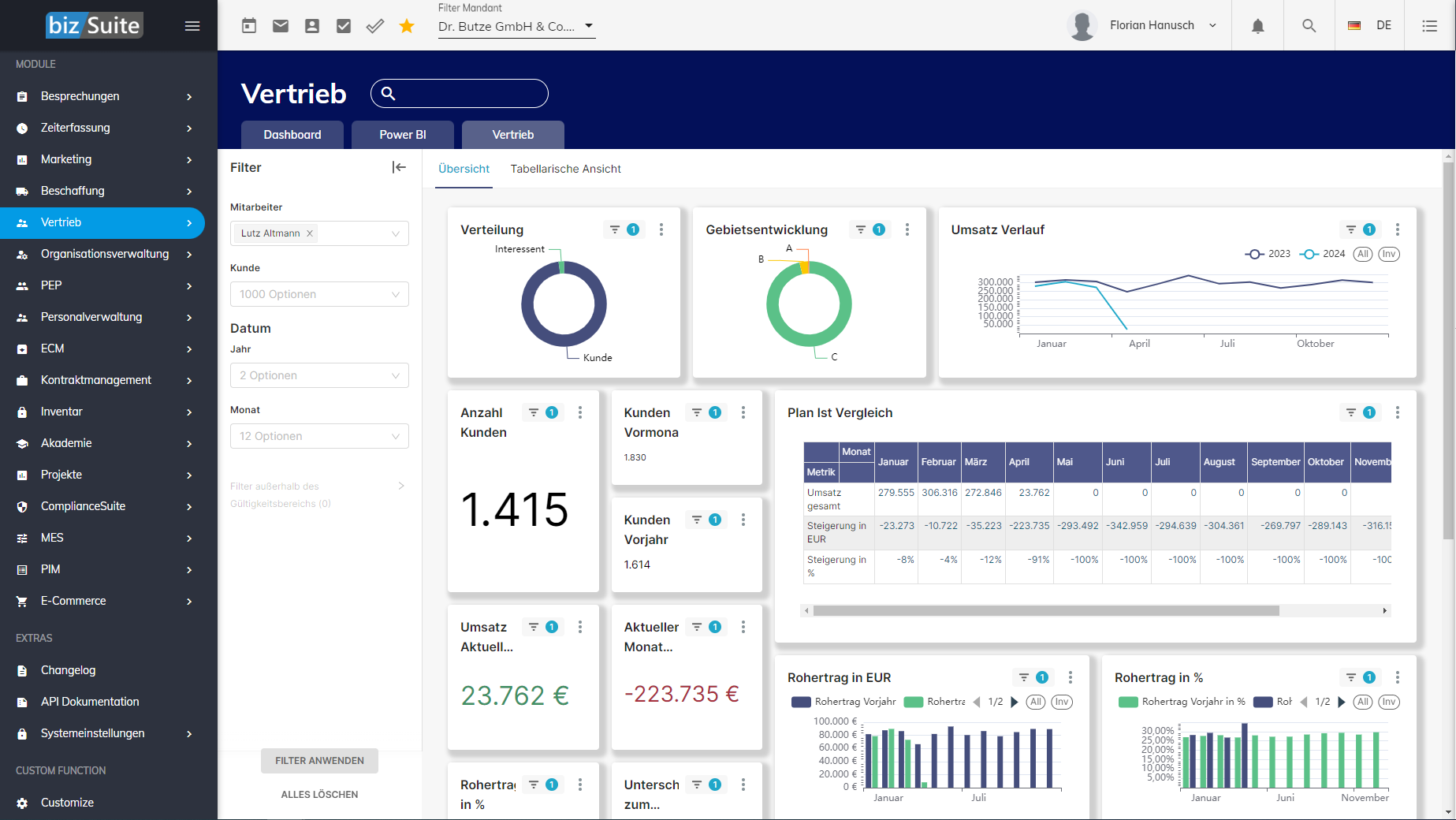Toggle the 2023 series in Umsatz Verlauf legend

[x=1268, y=254]
